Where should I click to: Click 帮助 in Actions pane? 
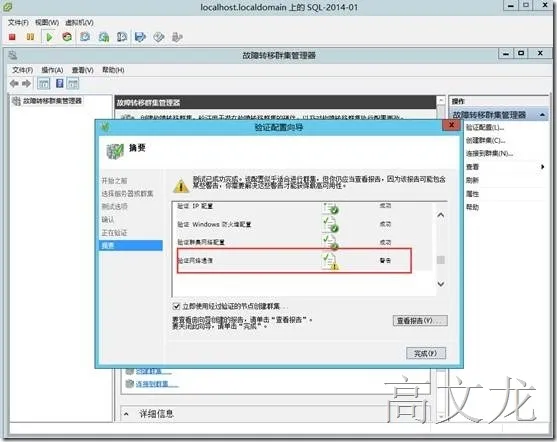(472, 207)
